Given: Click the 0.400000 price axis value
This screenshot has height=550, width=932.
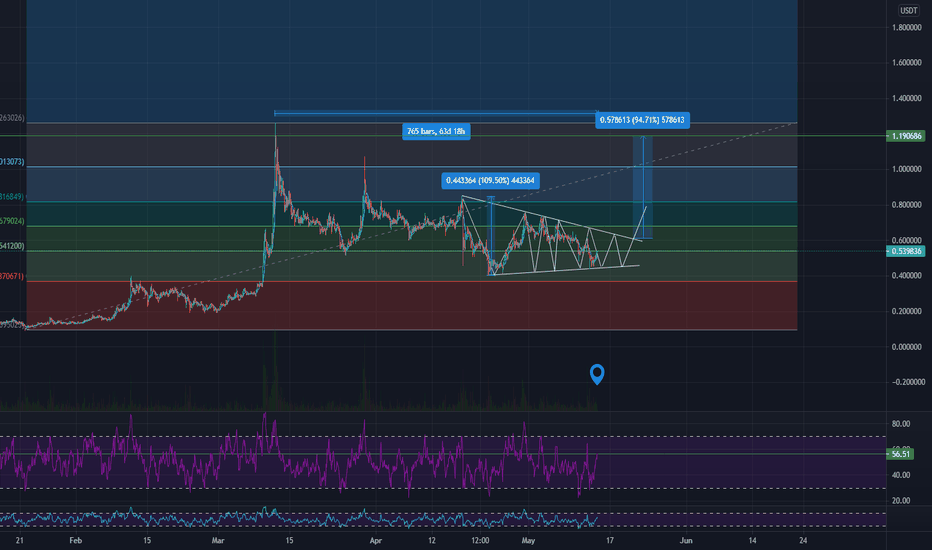Looking at the screenshot, I should pos(906,276).
